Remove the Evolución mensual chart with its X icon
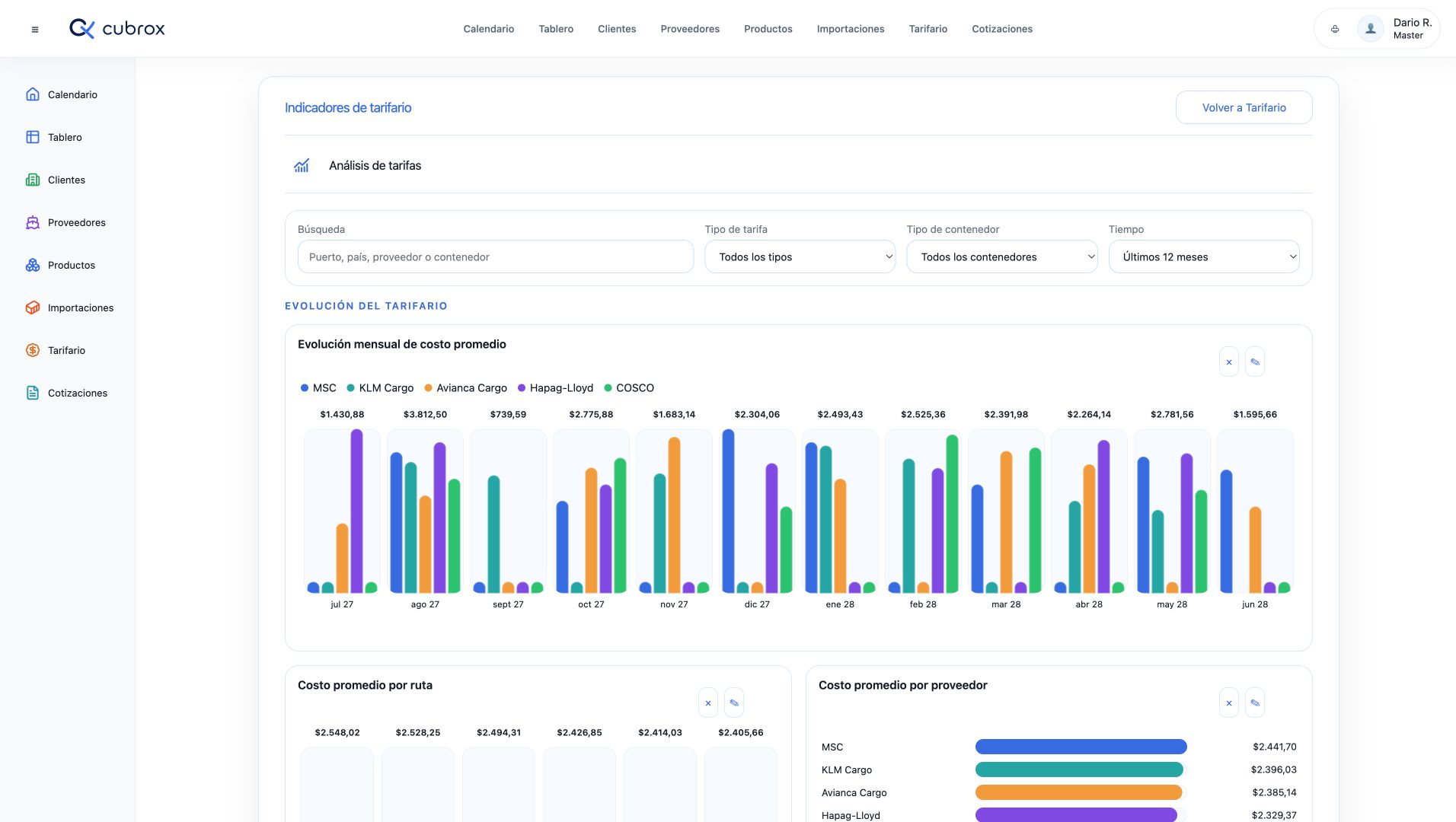Screen dimensions: 1456x822 coord(1229,362)
